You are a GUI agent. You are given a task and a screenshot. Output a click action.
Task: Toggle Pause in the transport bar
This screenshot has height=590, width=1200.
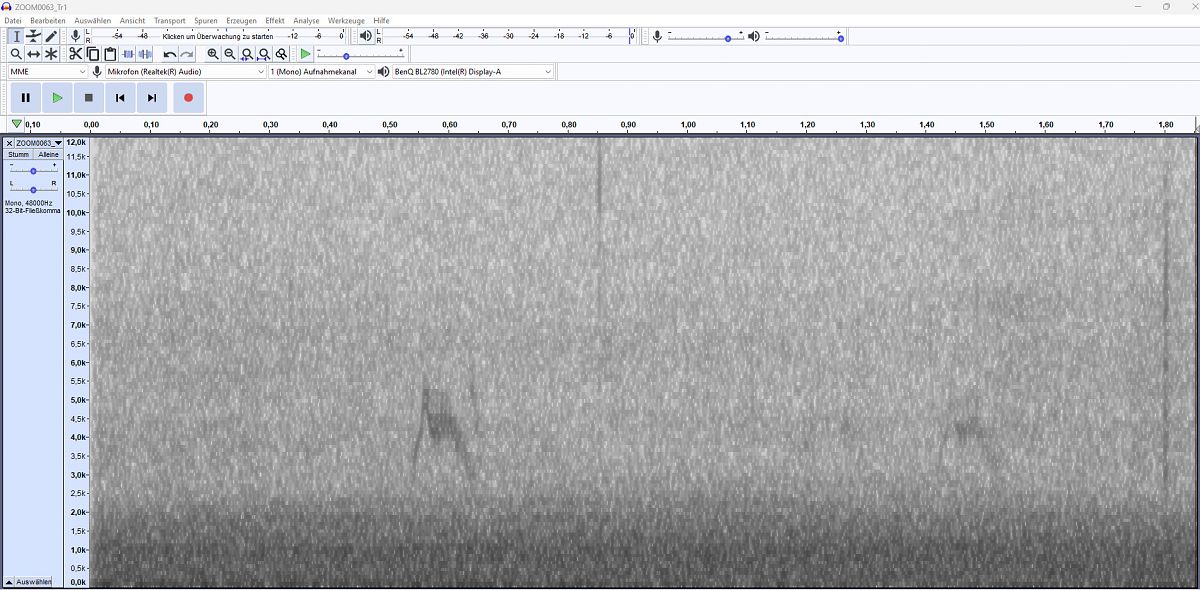[26, 98]
